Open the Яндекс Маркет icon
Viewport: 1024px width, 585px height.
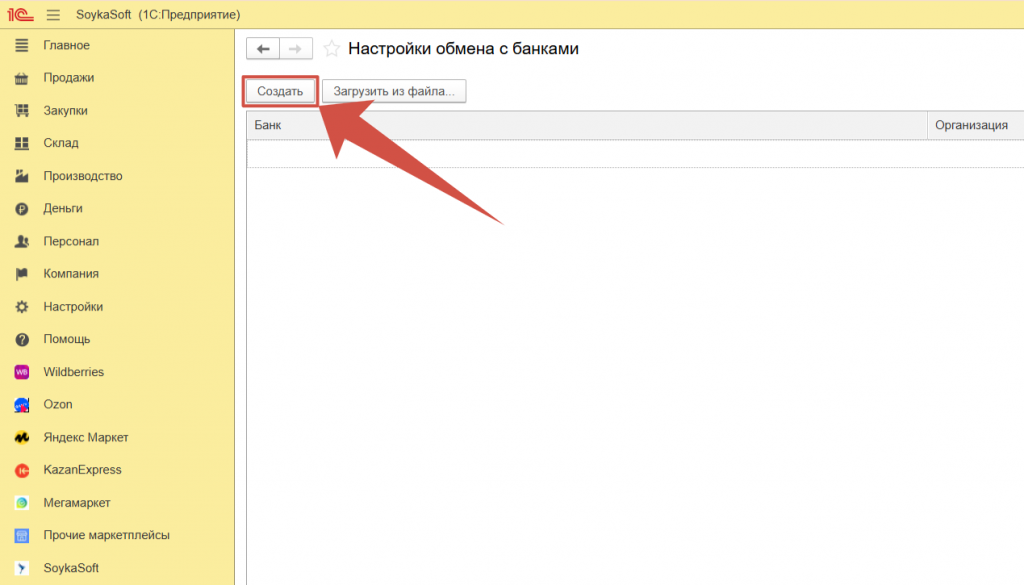tap(22, 438)
